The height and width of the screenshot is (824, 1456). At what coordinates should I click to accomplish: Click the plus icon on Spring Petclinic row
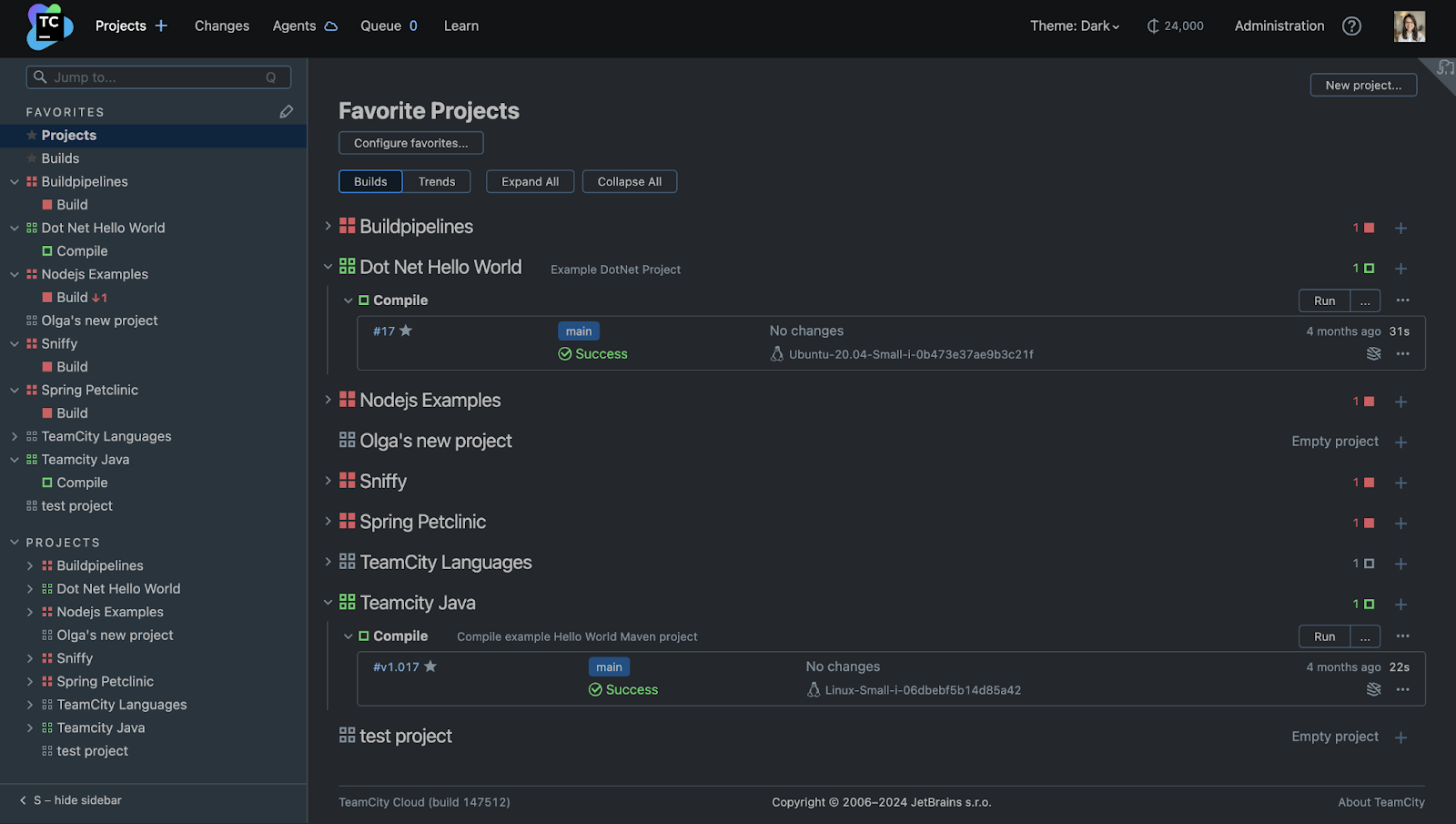pos(1401,524)
